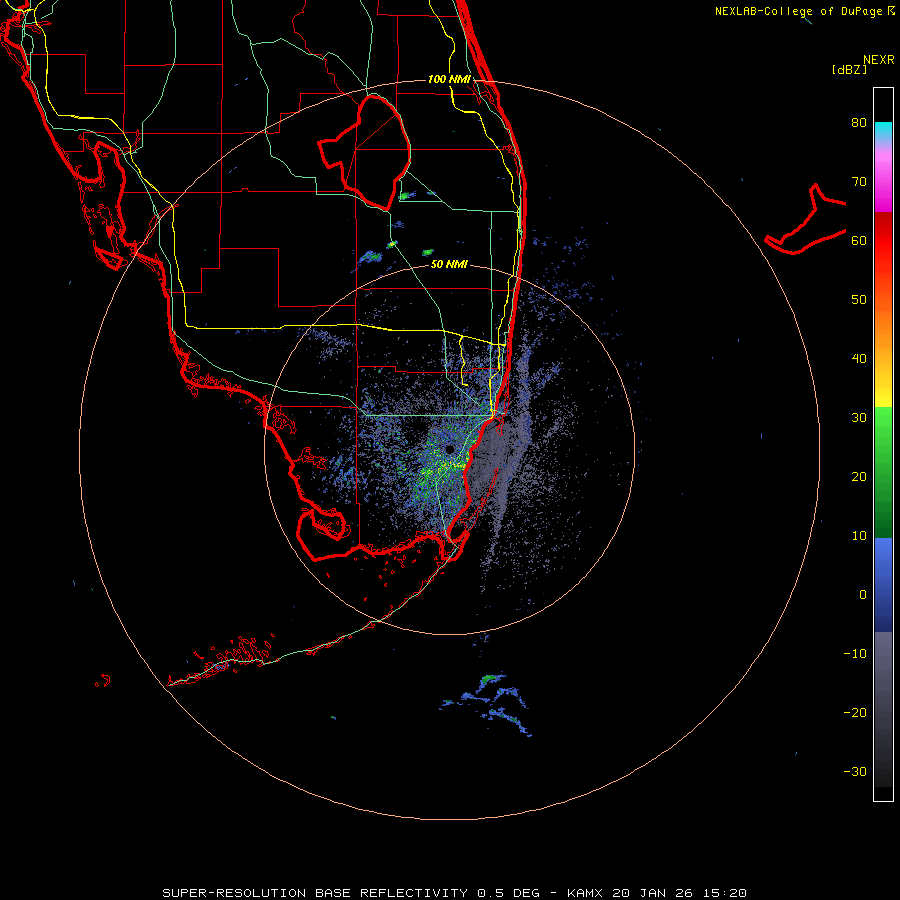Click the 100 NMI range ring label

pyautogui.click(x=449, y=79)
